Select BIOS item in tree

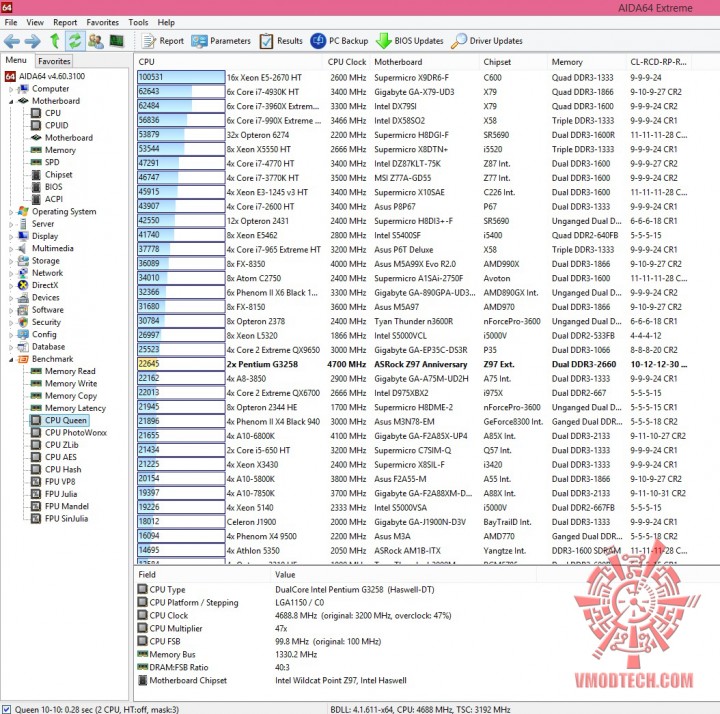click(53, 187)
